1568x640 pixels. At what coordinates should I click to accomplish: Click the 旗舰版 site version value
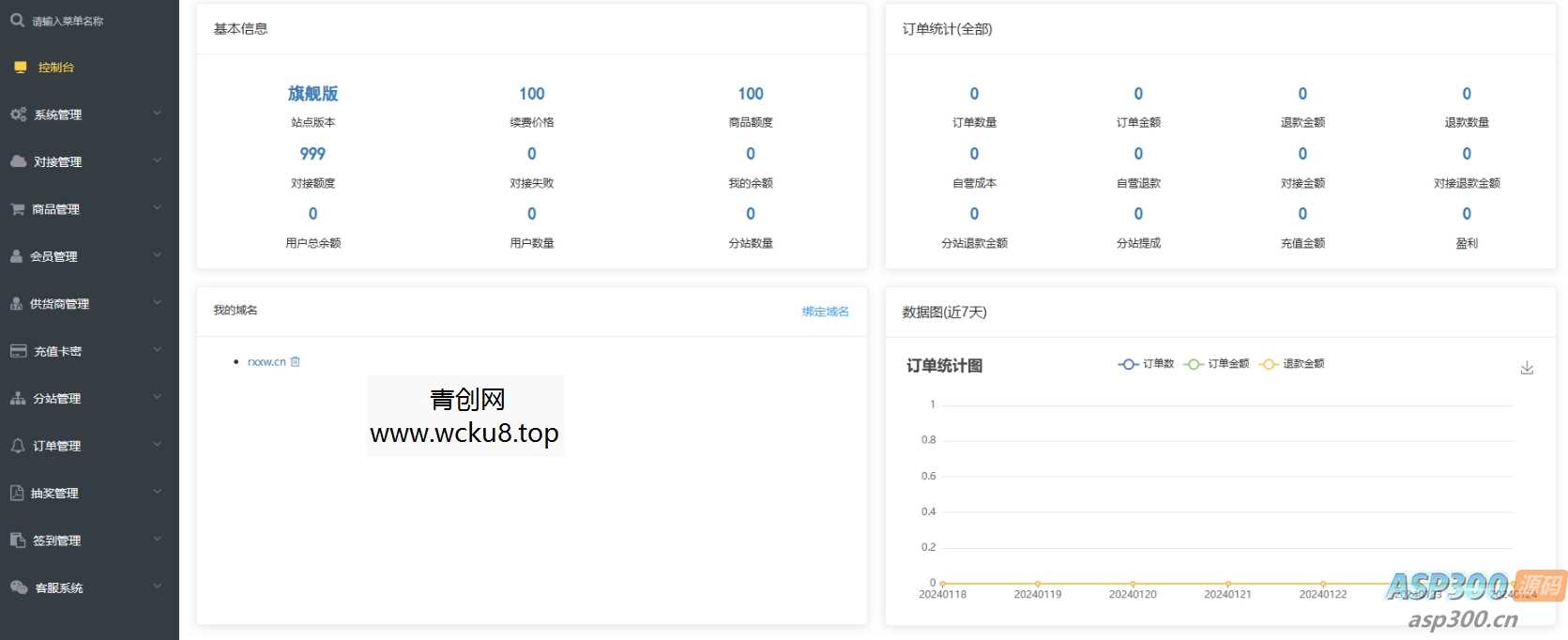pos(312,94)
